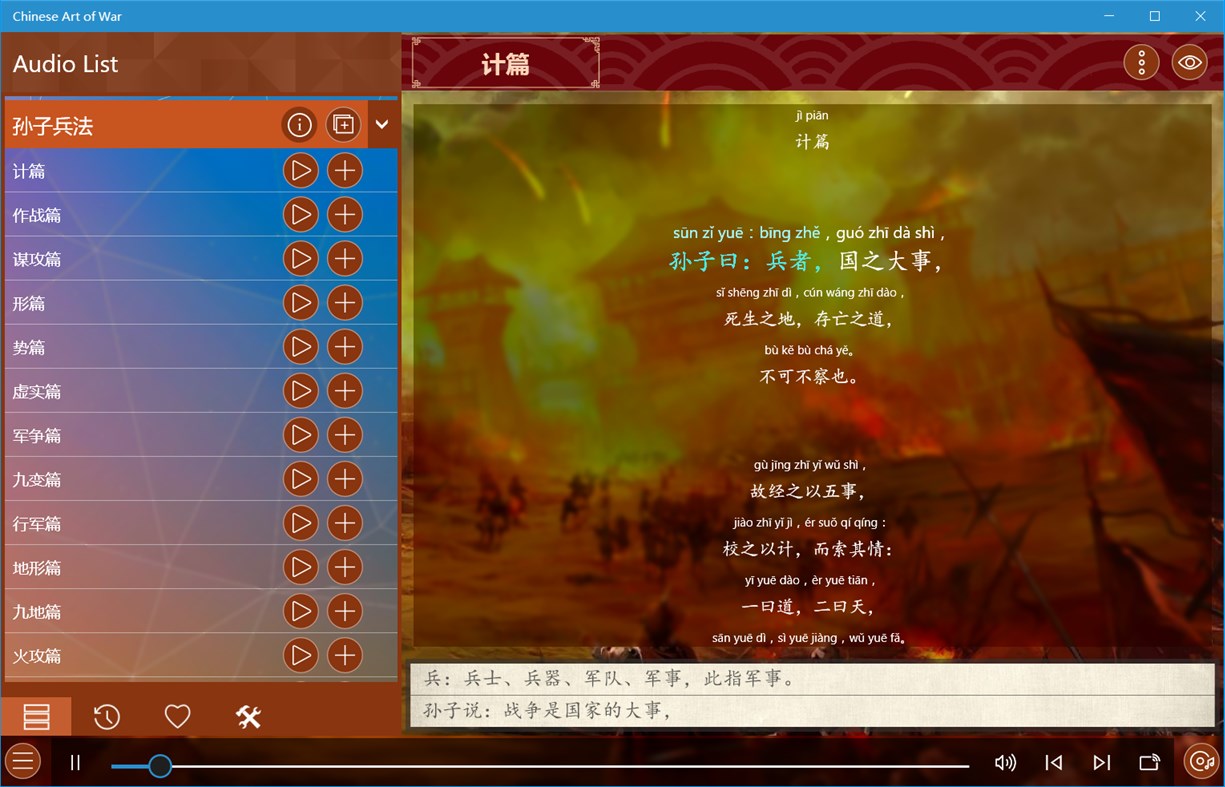Pause the current audio playback
This screenshot has height=787, width=1225.
tap(75, 762)
